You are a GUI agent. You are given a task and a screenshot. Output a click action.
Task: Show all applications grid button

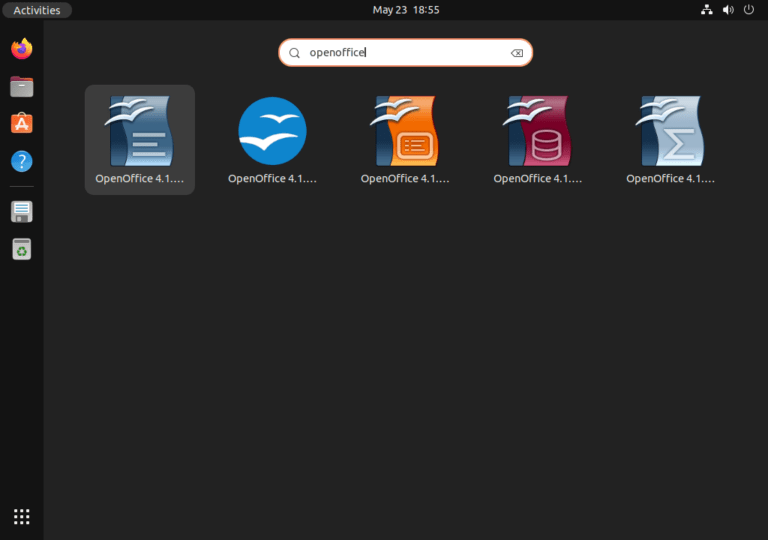pyautogui.click(x=22, y=516)
